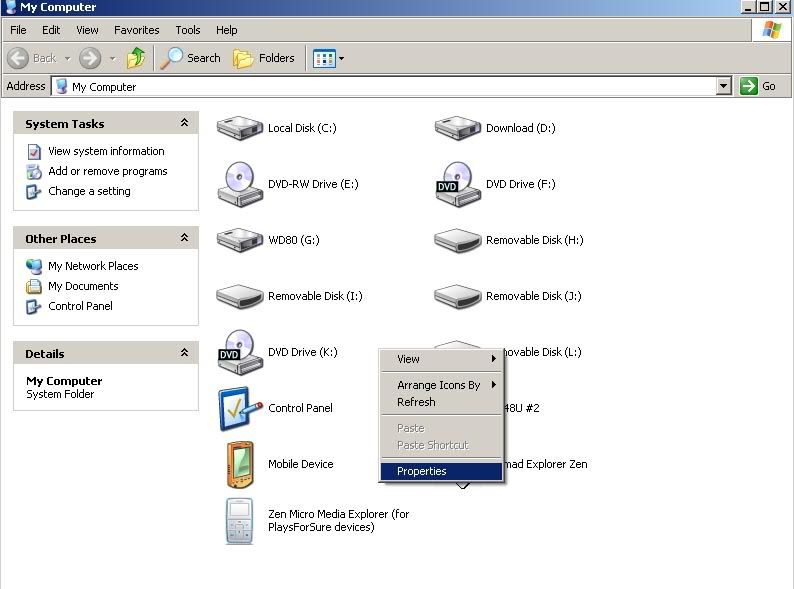Toggle the Folders pane toolbar button

[x=264, y=58]
